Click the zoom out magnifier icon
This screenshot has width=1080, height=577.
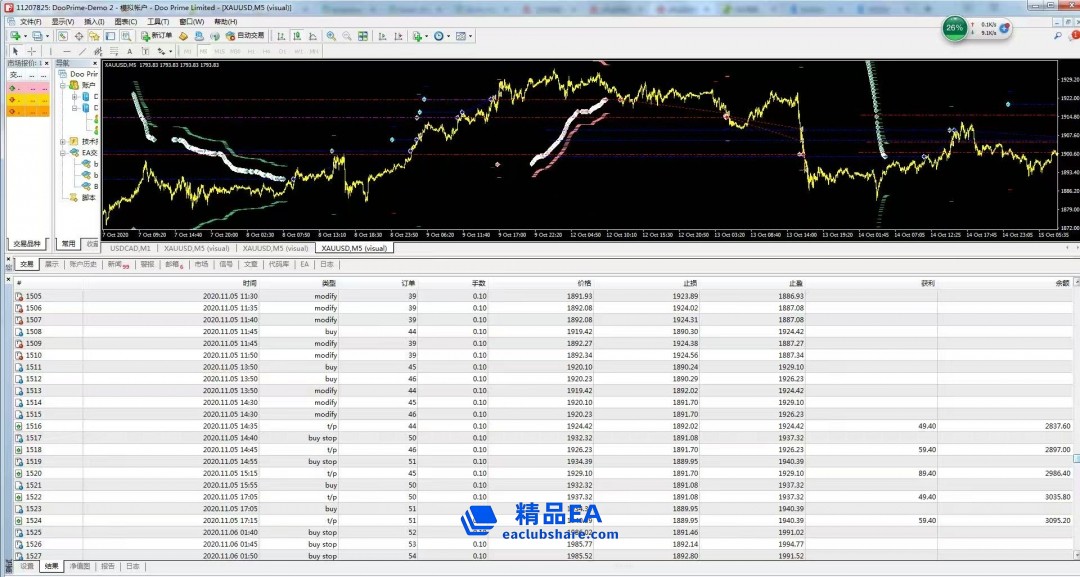(347, 36)
